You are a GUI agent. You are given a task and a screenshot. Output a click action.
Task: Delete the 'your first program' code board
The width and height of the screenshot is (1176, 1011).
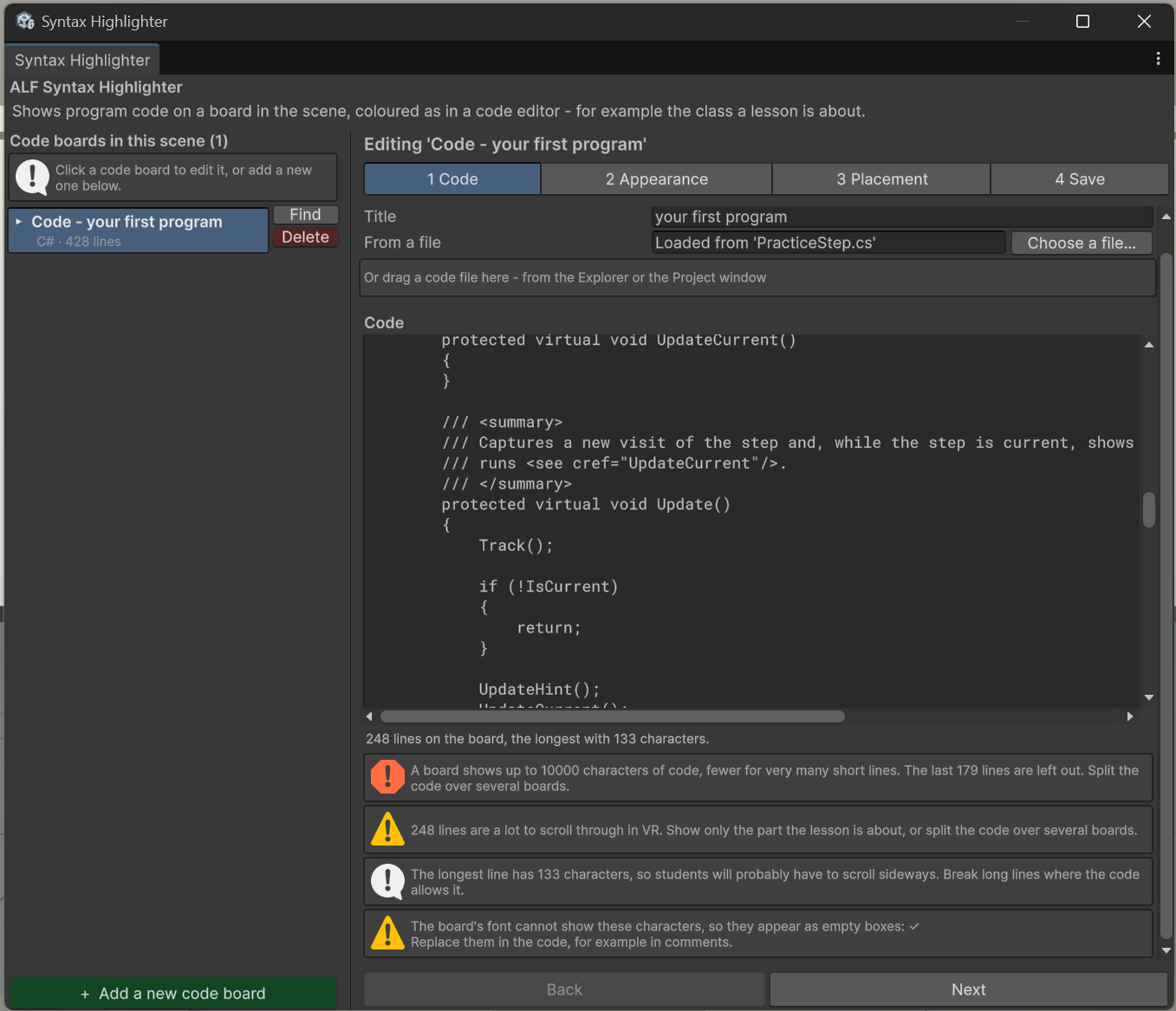coord(305,237)
